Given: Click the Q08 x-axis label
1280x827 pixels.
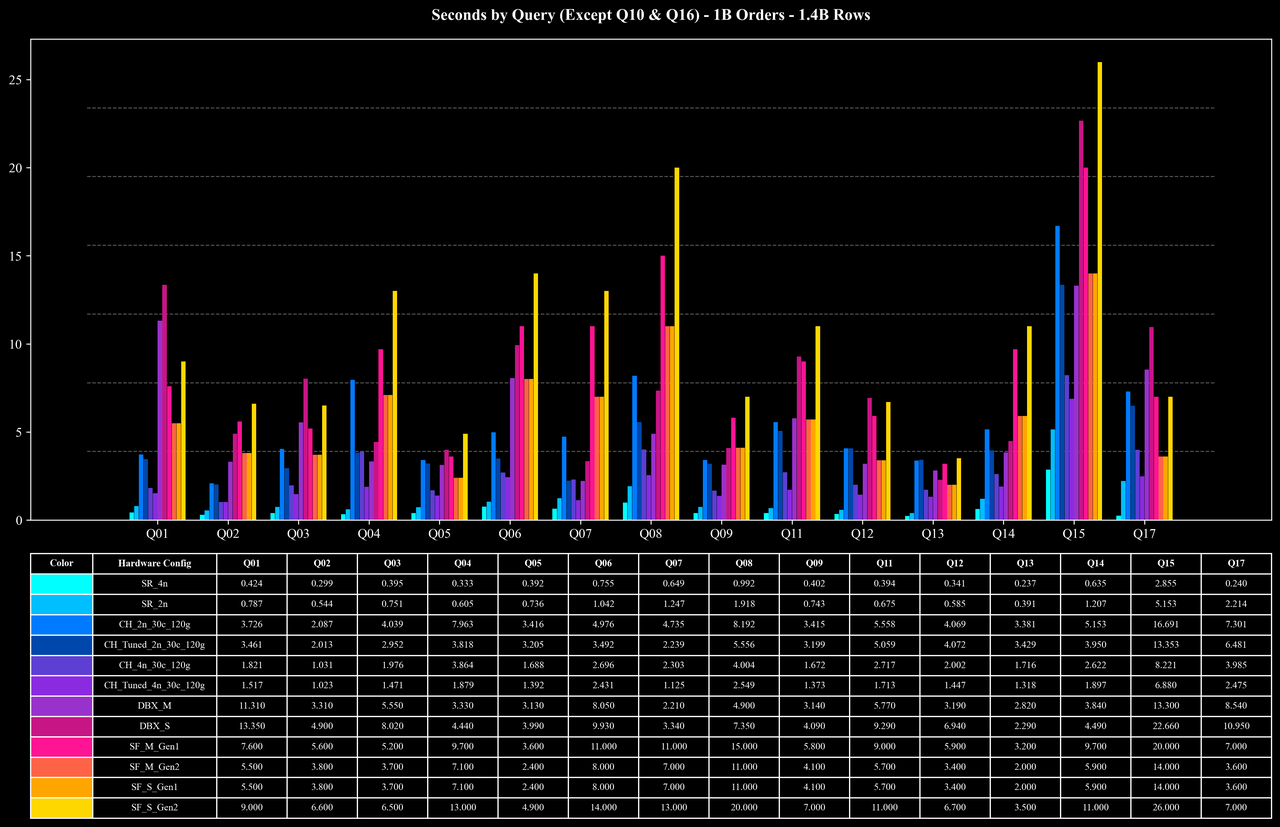Looking at the screenshot, I should click(x=650, y=535).
